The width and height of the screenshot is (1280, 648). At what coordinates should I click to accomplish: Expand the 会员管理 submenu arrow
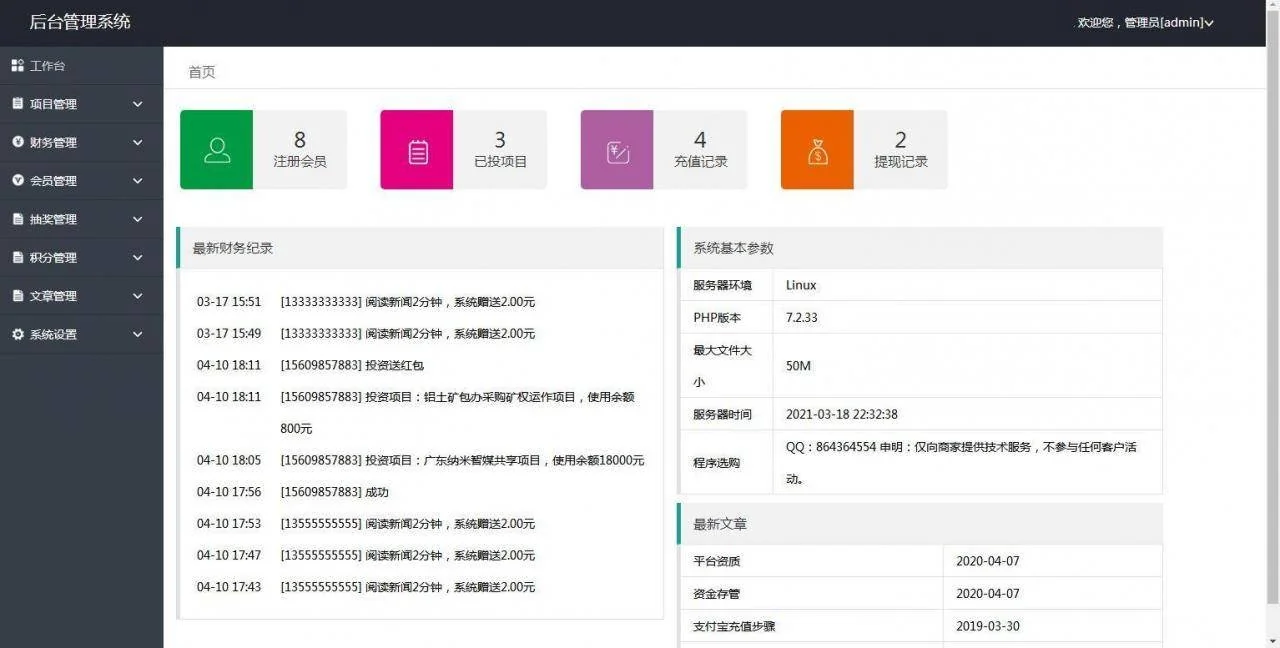138,181
